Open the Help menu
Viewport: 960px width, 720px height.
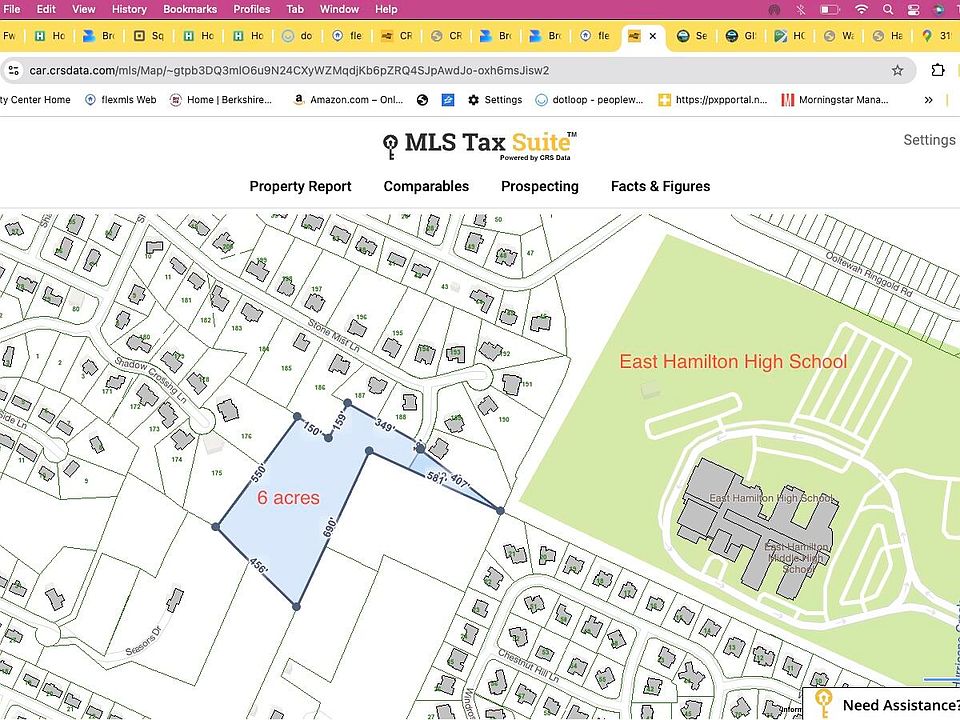[x=386, y=9]
